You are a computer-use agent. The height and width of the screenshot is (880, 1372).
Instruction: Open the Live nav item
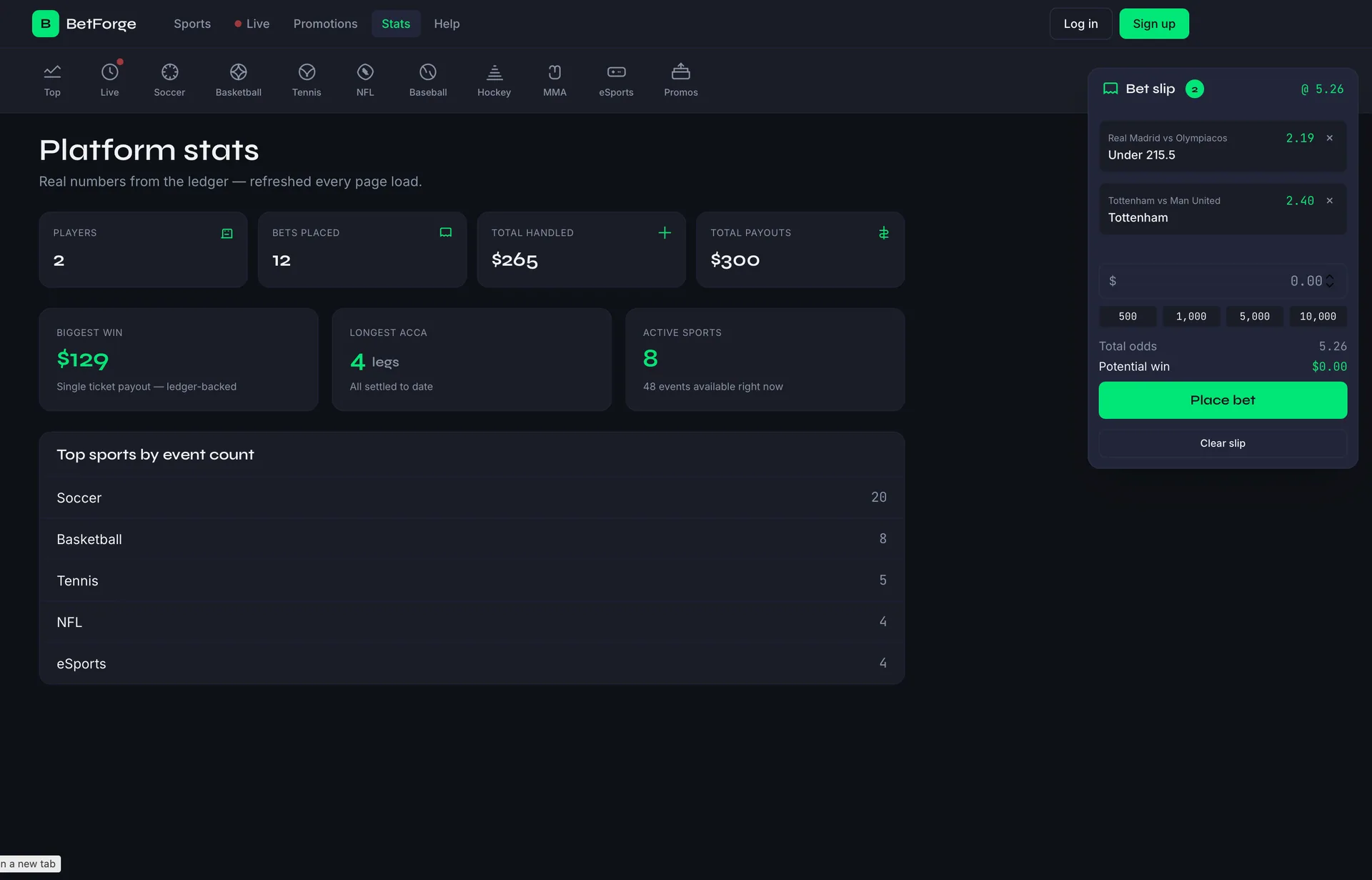252,24
